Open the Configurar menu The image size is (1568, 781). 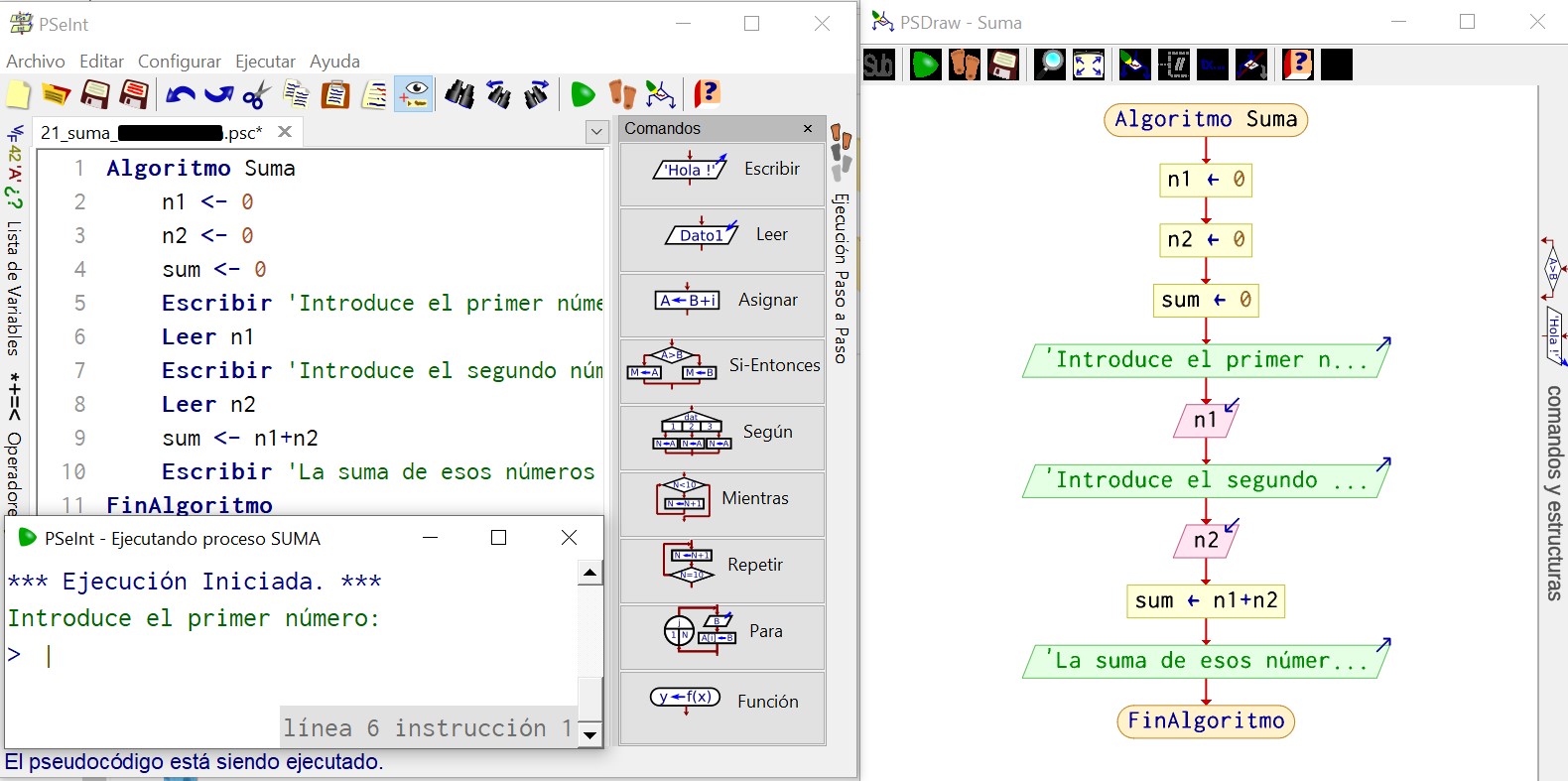[x=179, y=62]
